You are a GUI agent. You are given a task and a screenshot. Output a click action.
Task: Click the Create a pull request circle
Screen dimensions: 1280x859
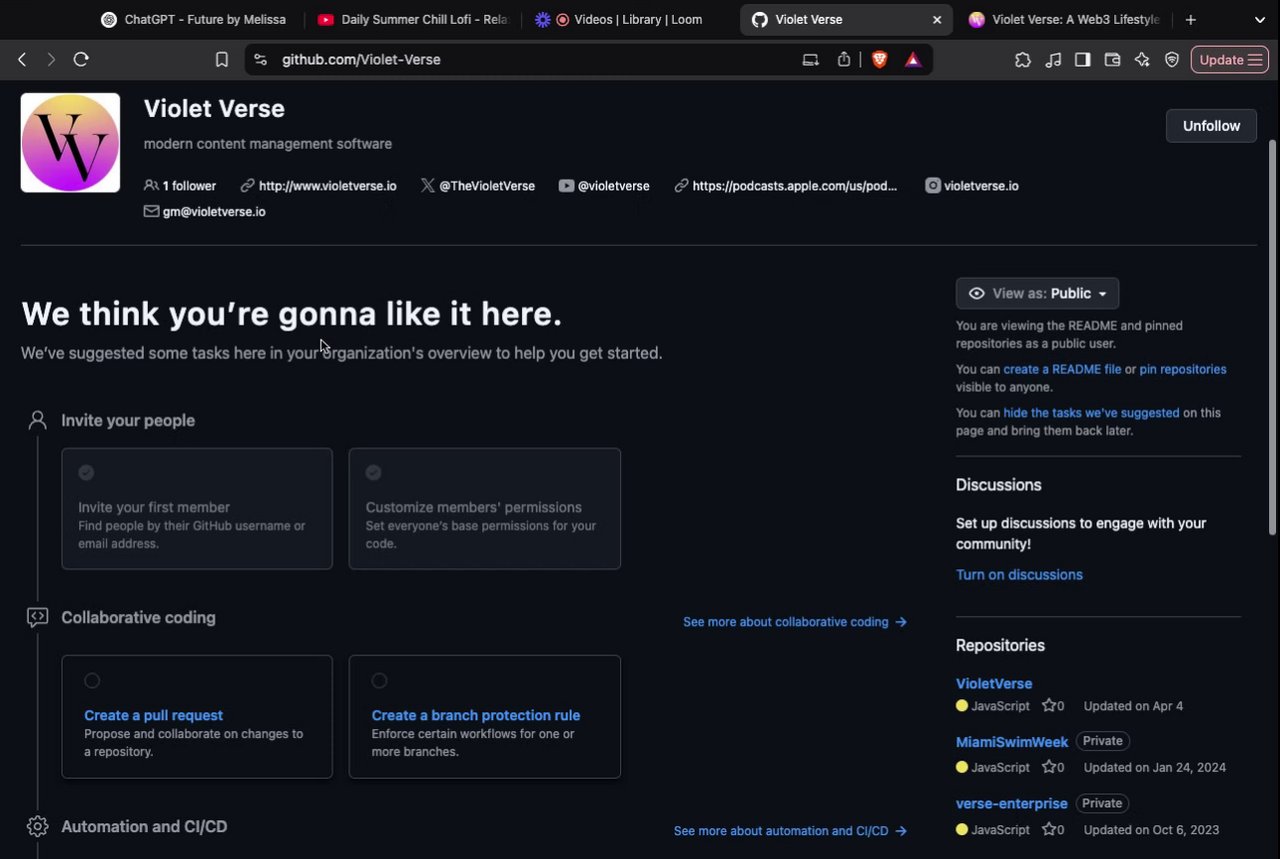tap(92, 681)
